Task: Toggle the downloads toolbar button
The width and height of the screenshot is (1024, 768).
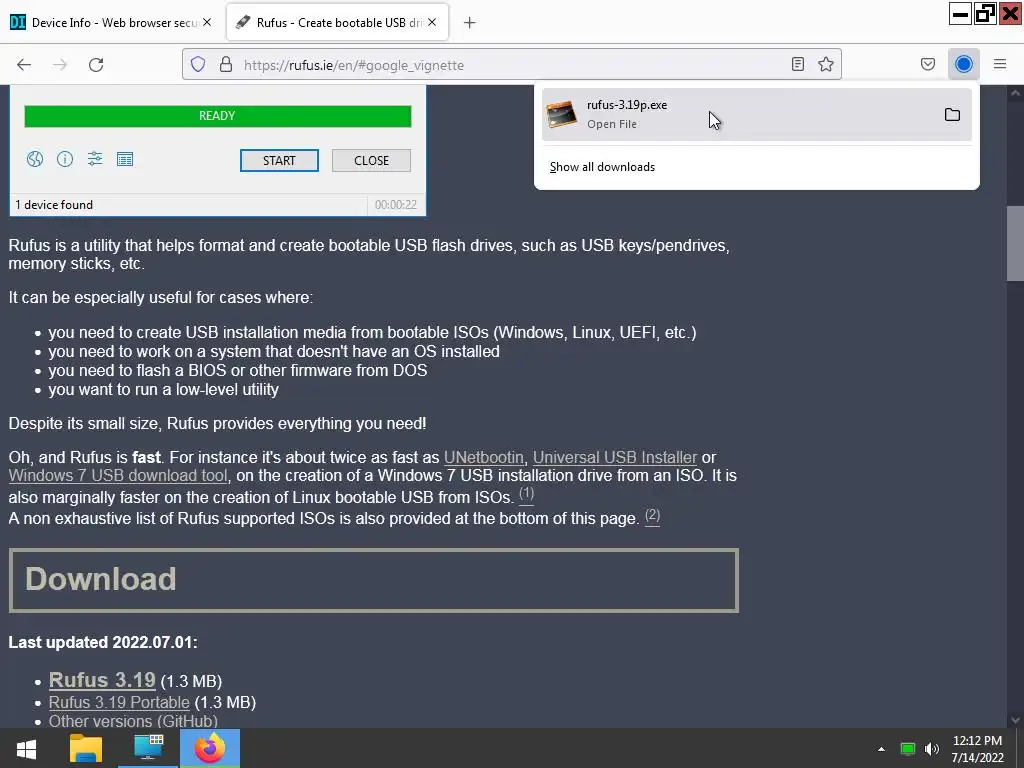Action: (x=963, y=64)
